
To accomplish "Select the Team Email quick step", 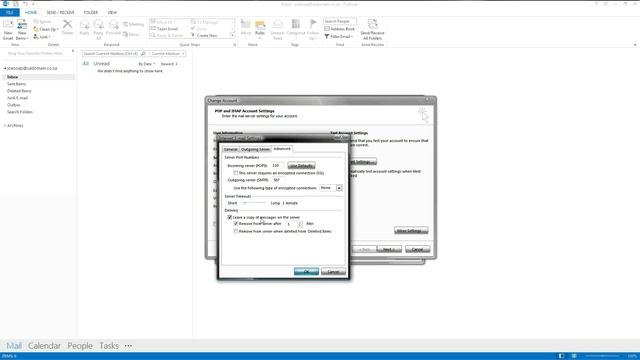I will pos(164,29).
